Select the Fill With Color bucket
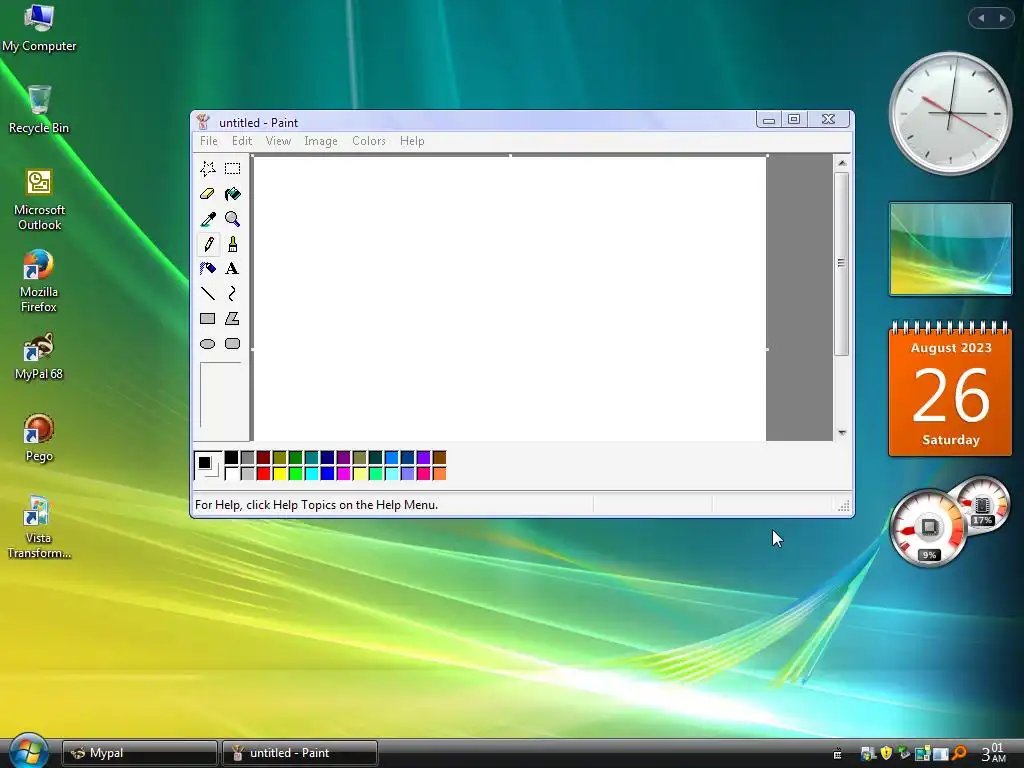This screenshot has width=1024, height=768. [x=232, y=194]
